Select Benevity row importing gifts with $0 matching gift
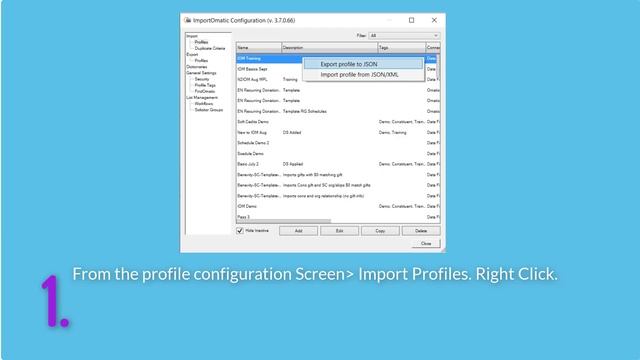The width and height of the screenshot is (640, 360). 337,175
